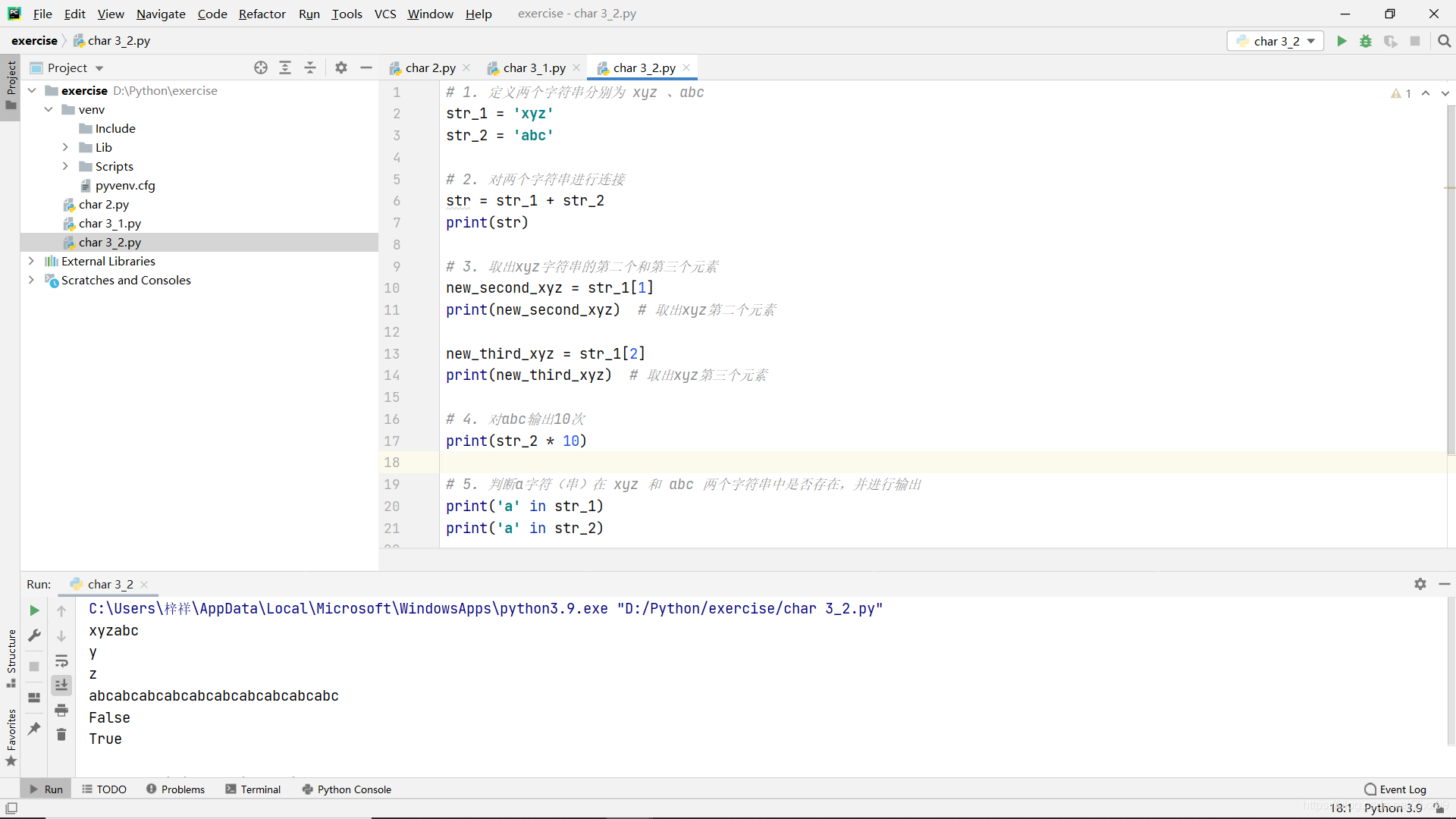Screen dimensions: 1456x819
Task: Click Restore Layout icon in Run panel
Action: (x=34, y=698)
